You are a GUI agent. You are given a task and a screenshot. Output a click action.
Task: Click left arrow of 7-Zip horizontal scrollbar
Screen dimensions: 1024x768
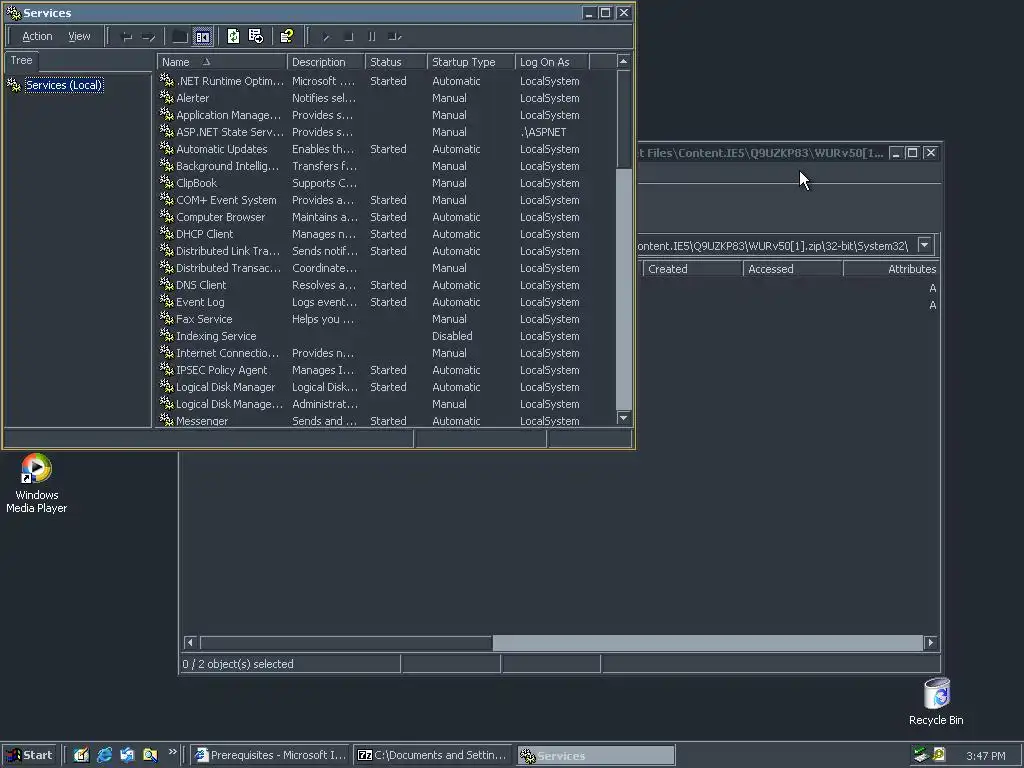tap(190, 643)
